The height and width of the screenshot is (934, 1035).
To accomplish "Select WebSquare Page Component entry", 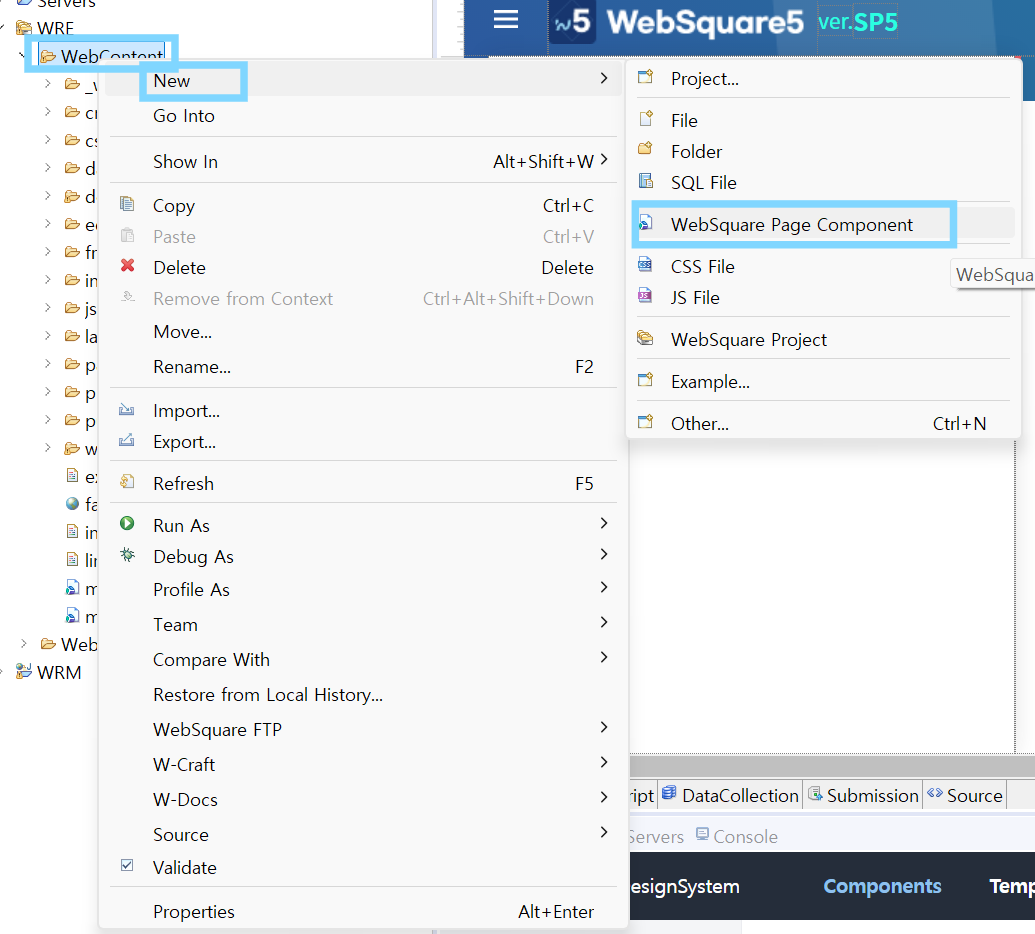I will click(823, 225).
